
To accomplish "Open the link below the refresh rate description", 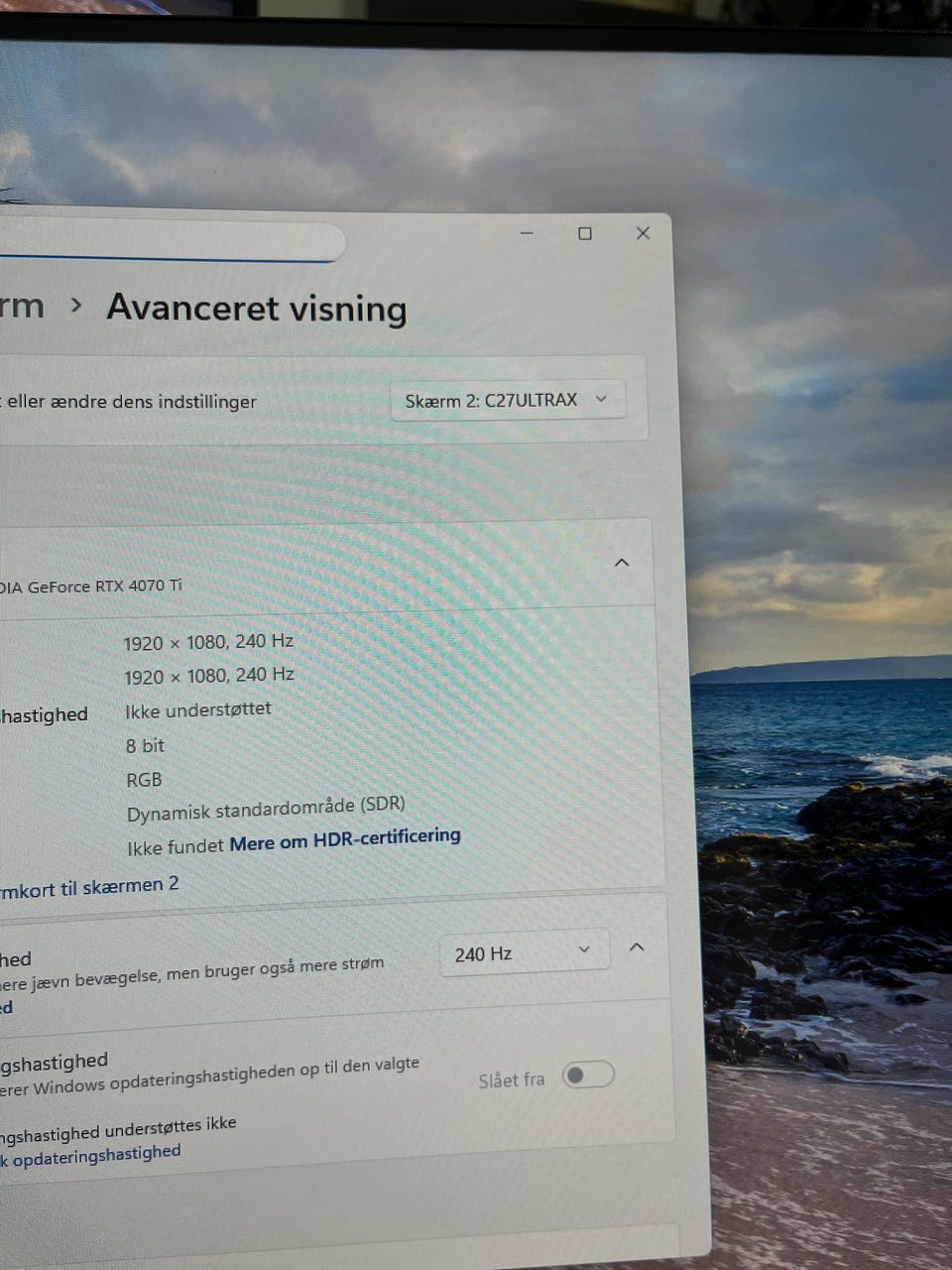I will 6,1008.
